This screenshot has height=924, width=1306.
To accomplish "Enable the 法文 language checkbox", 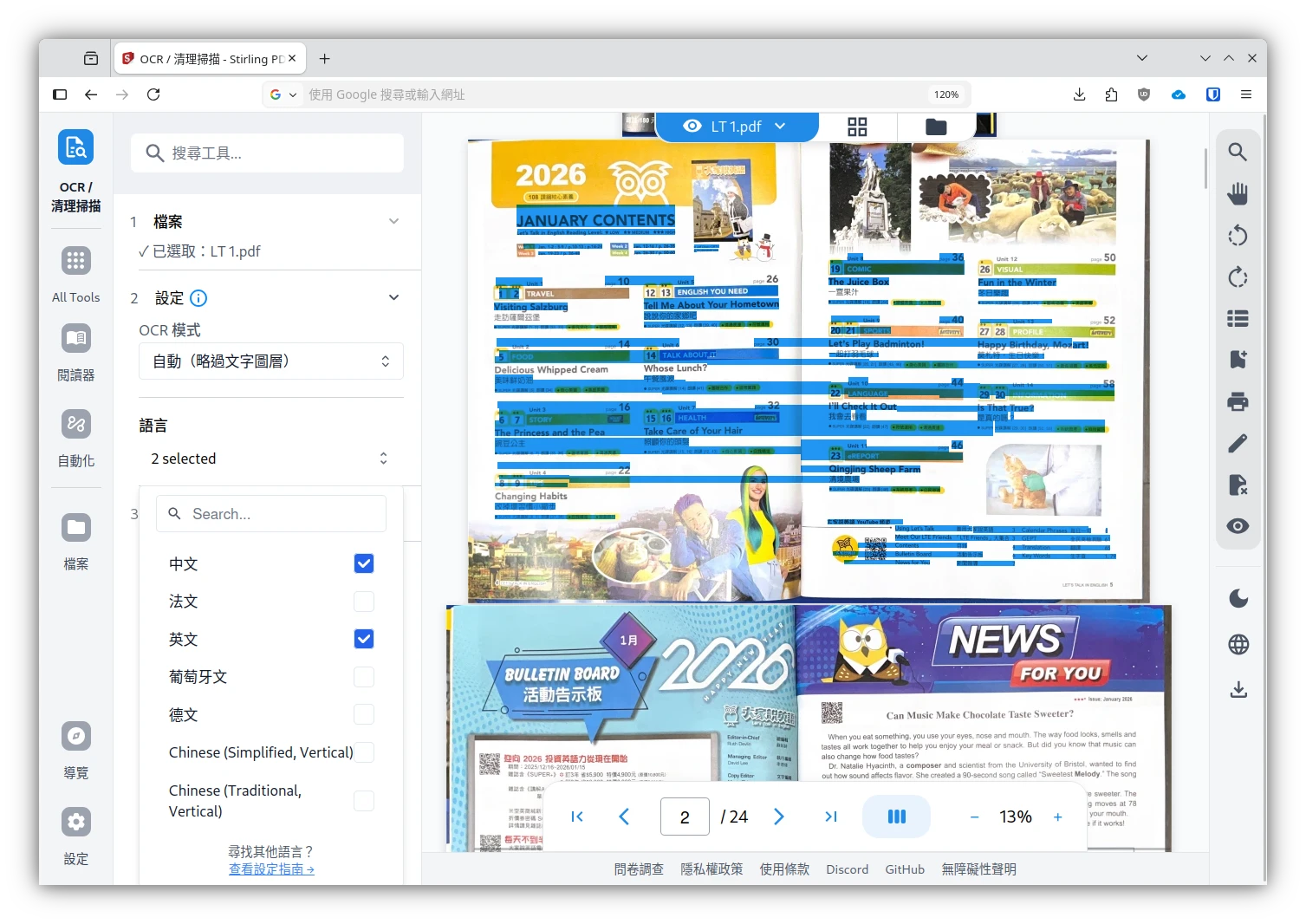I will point(364,602).
